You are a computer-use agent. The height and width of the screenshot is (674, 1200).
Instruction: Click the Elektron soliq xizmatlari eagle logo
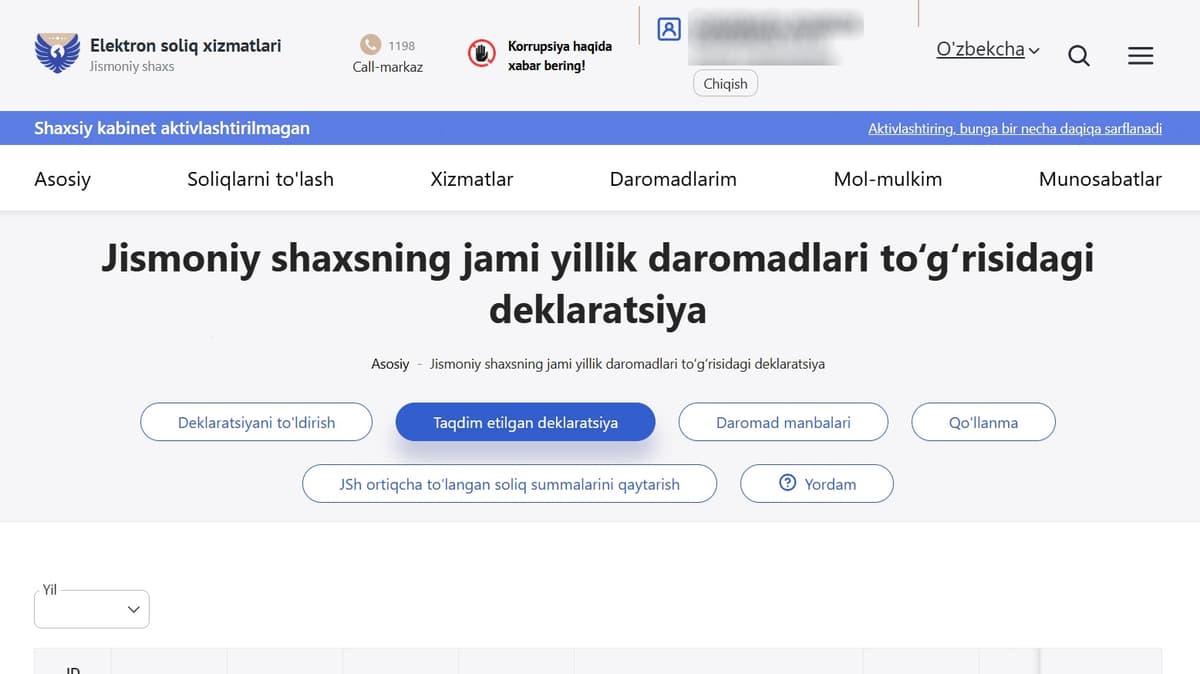tap(57, 54)
